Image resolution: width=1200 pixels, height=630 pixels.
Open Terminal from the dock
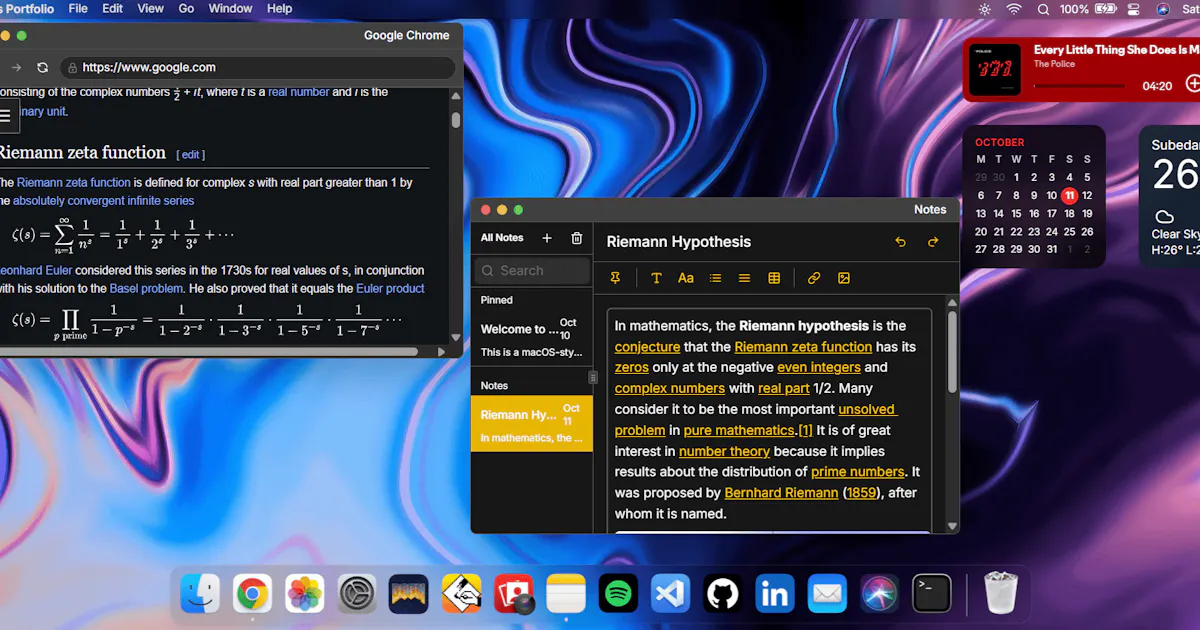931,594
